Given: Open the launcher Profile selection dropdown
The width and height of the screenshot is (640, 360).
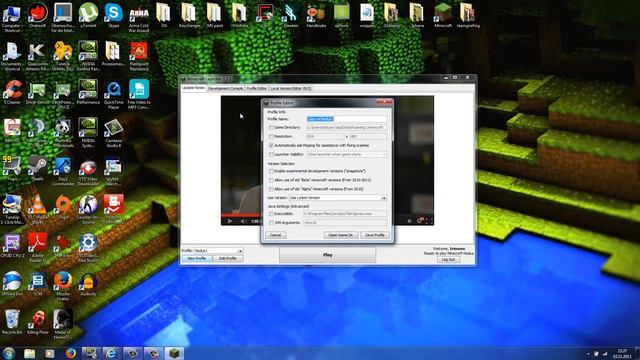Looking at the screenshot, I should tap(218, 251).
